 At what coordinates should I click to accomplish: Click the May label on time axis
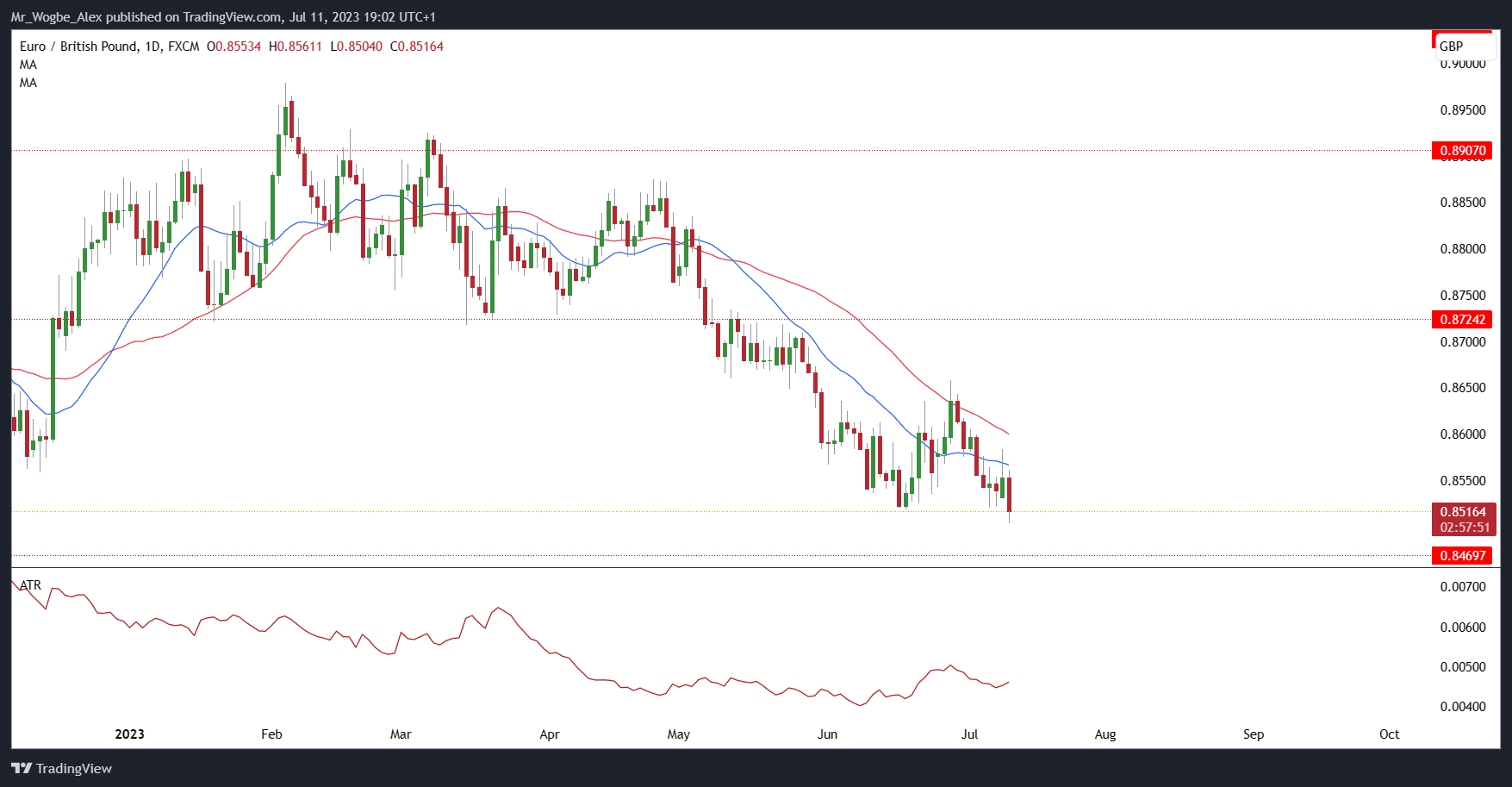(679, 734)
